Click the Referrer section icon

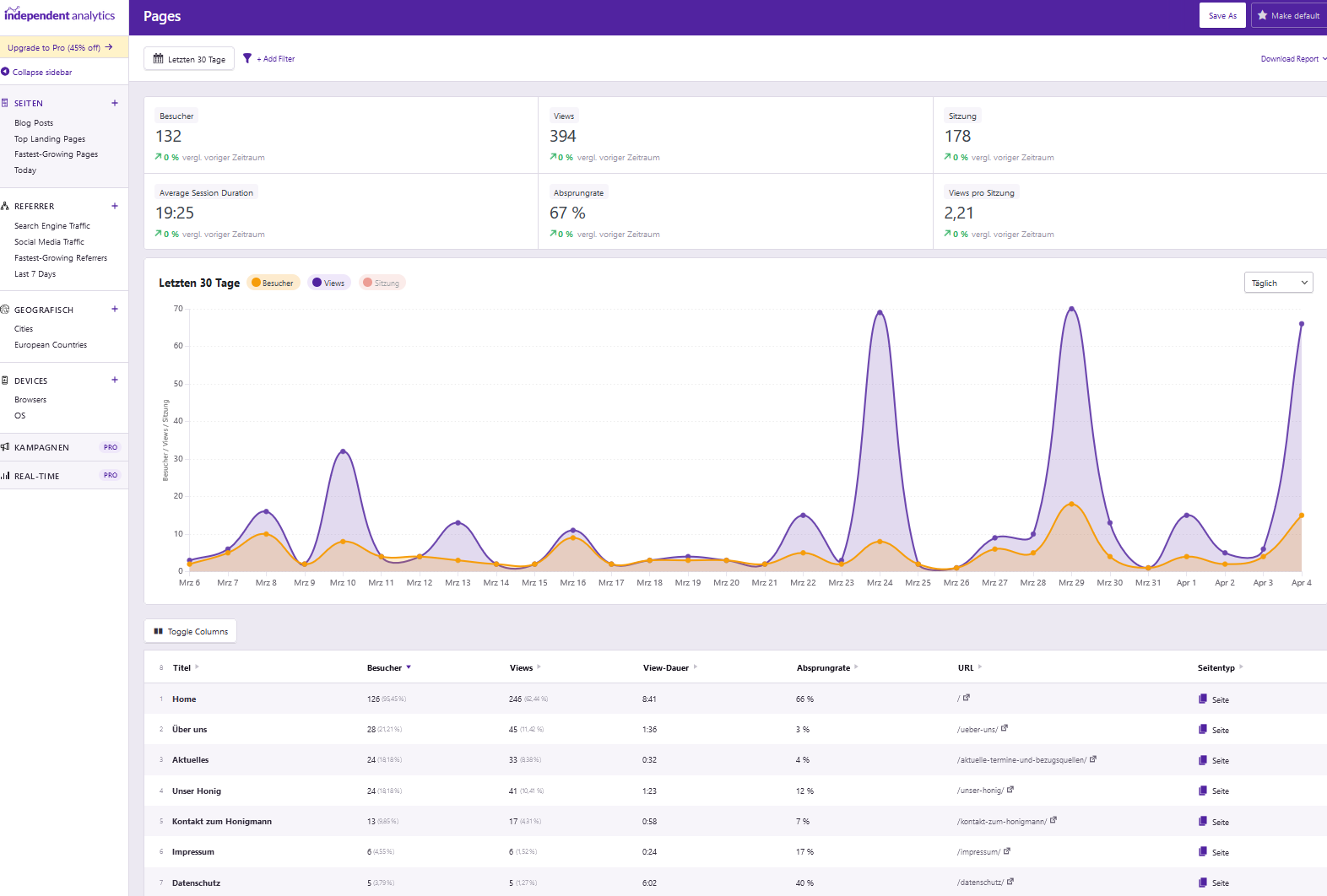[x=5, y=206]
